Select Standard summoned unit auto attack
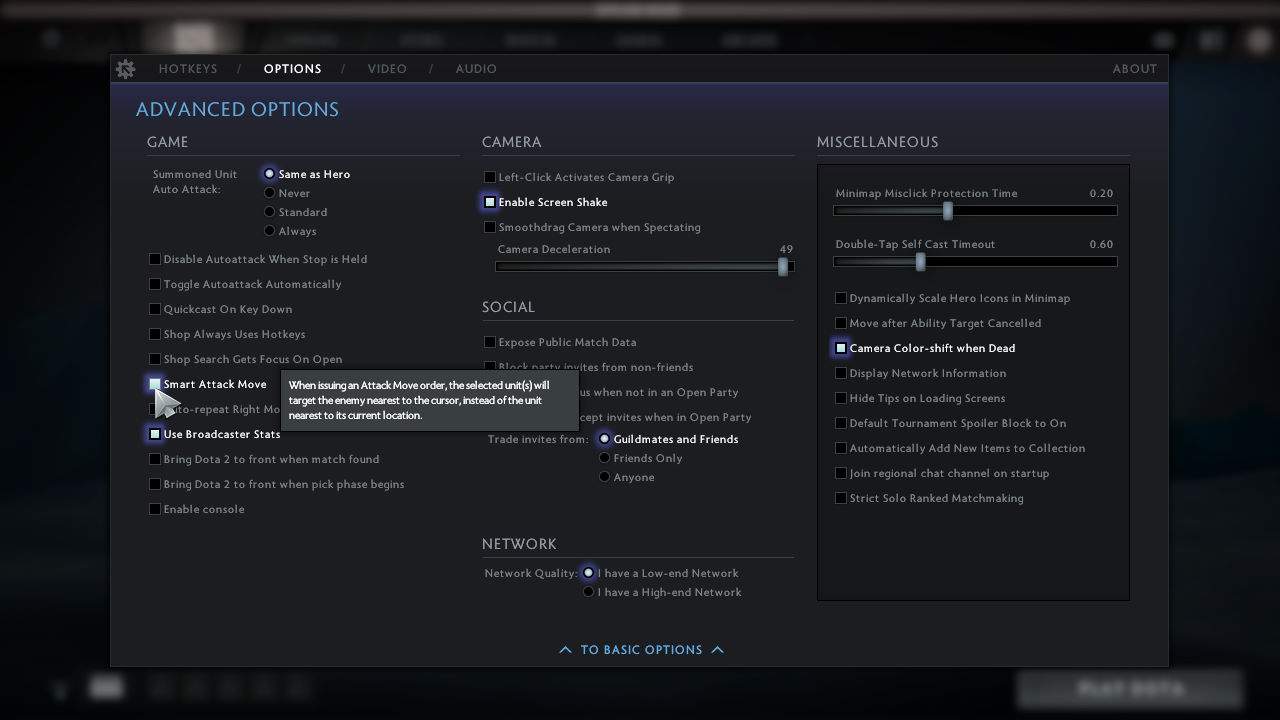 [x=269, y=212]
